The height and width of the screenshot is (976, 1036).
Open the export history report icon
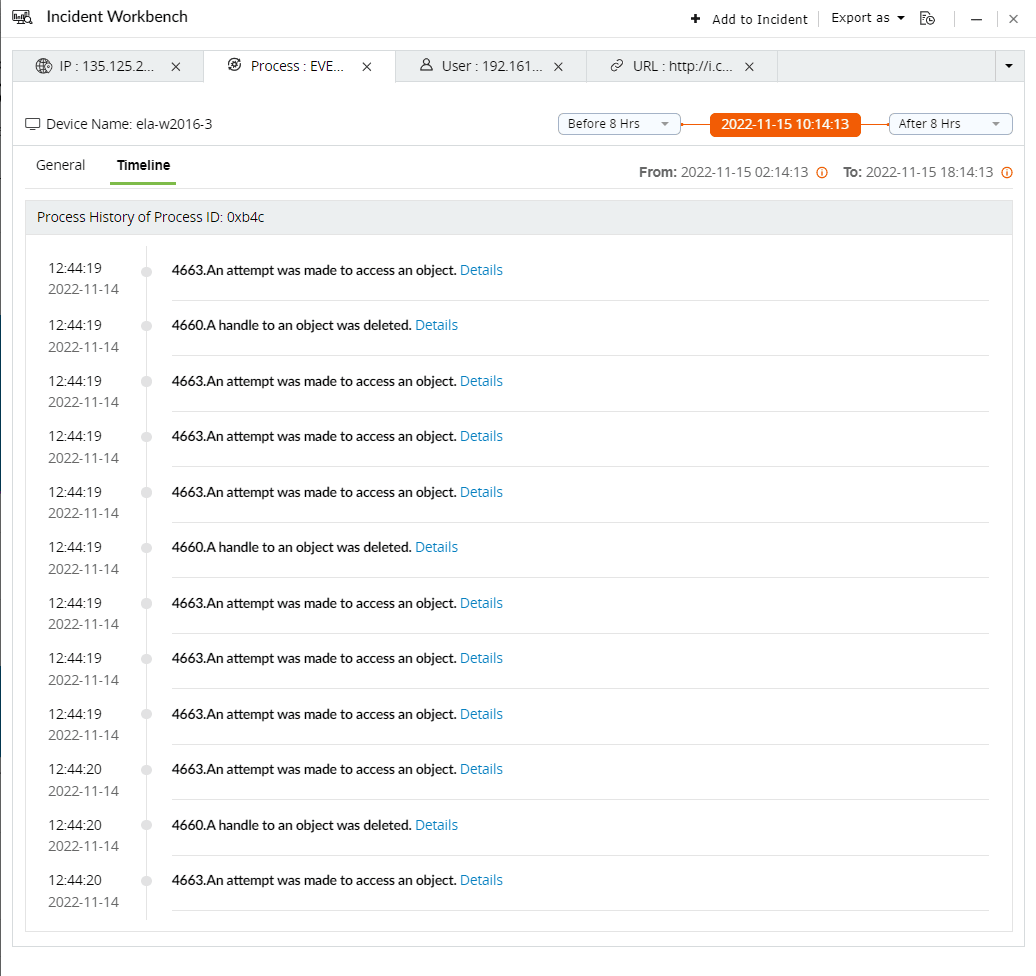coord(927,18)
